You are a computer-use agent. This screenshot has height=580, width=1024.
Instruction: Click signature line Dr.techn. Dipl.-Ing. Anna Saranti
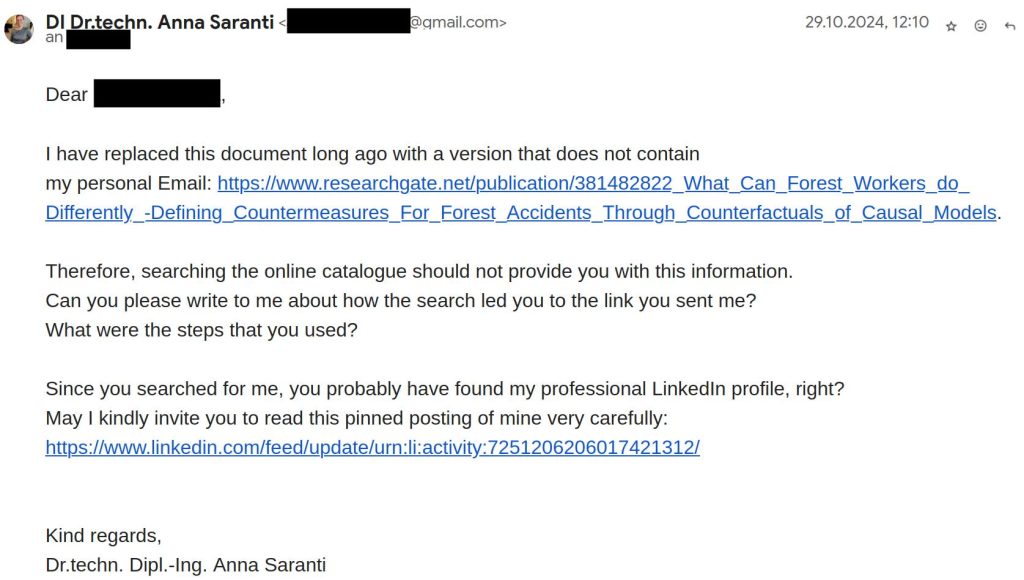click(x=186, y=564)
